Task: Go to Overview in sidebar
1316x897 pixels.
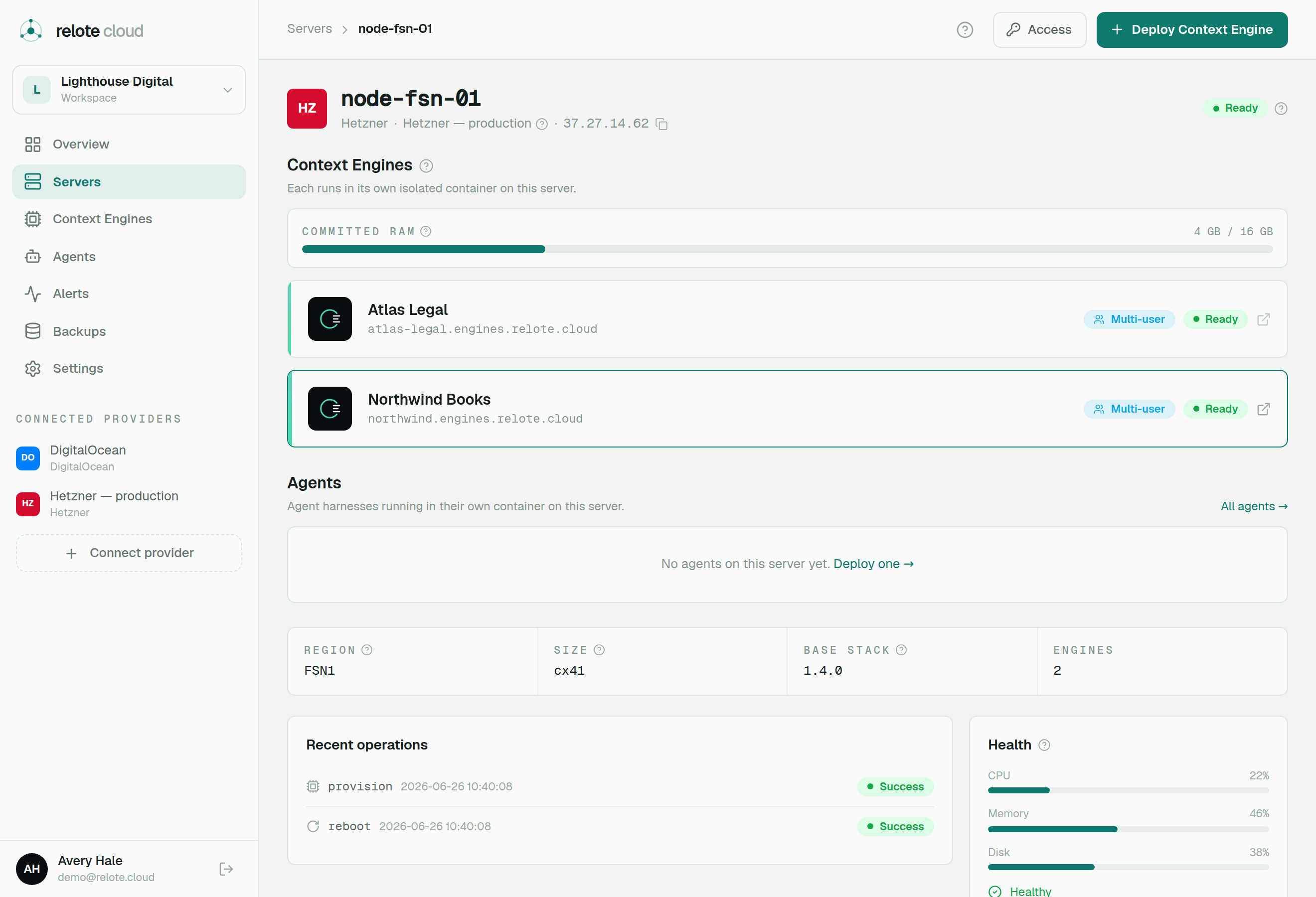Action: tap(129, 145)
